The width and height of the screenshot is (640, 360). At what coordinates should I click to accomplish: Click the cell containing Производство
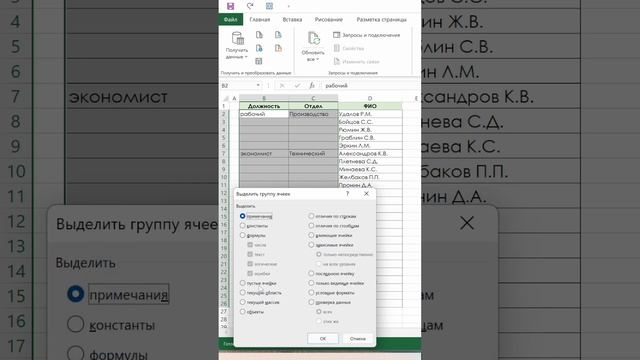point(313,114)
